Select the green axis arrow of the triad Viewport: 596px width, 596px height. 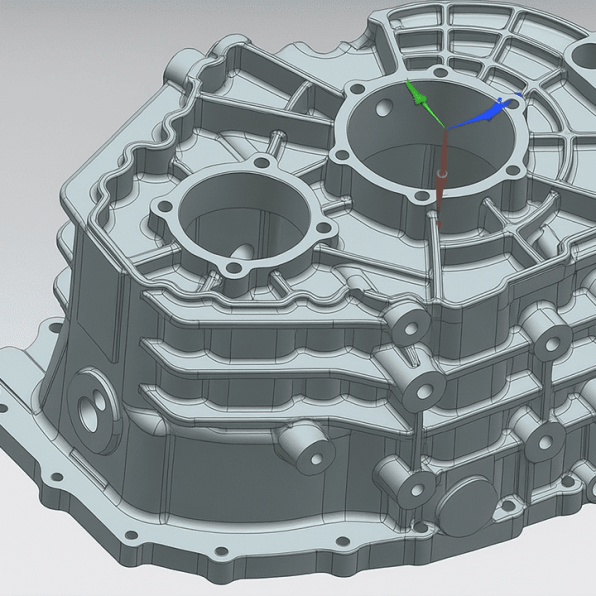pyautogui.click(x=424, y=104)
